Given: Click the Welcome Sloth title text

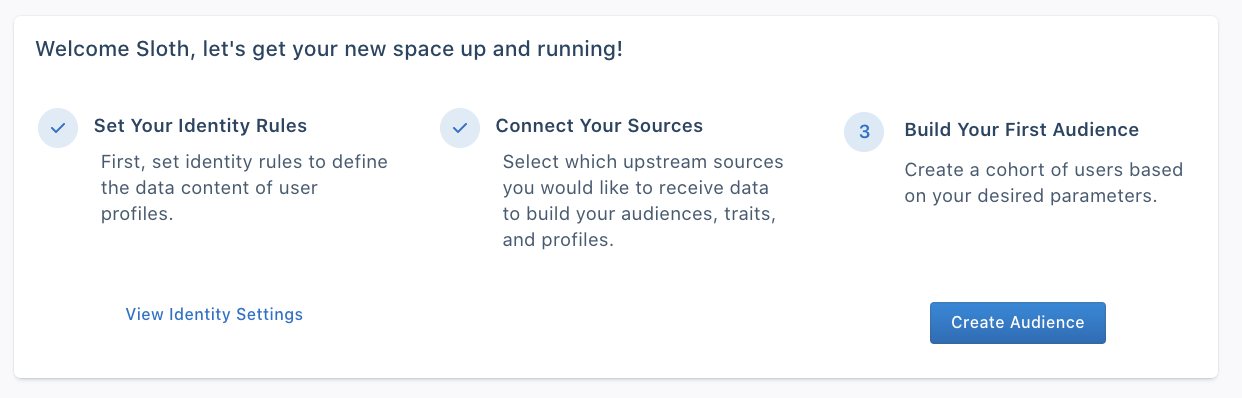Looking at the screenshot, I should 329,48.
